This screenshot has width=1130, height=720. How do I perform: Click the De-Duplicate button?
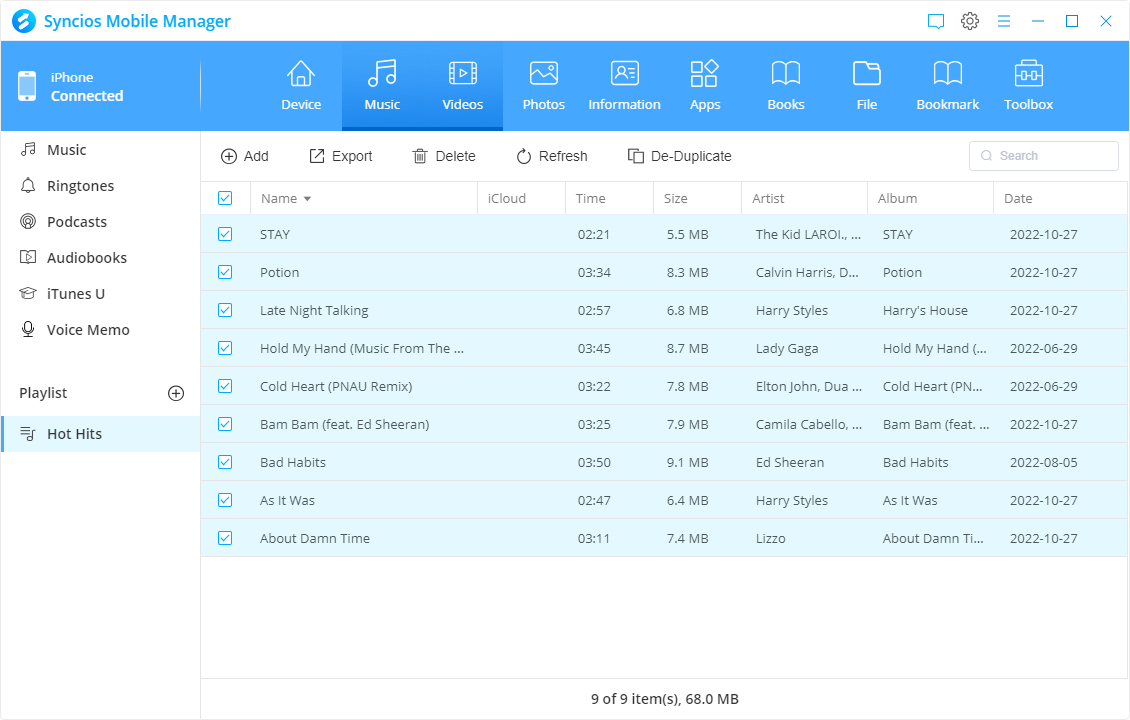point(680,156)
